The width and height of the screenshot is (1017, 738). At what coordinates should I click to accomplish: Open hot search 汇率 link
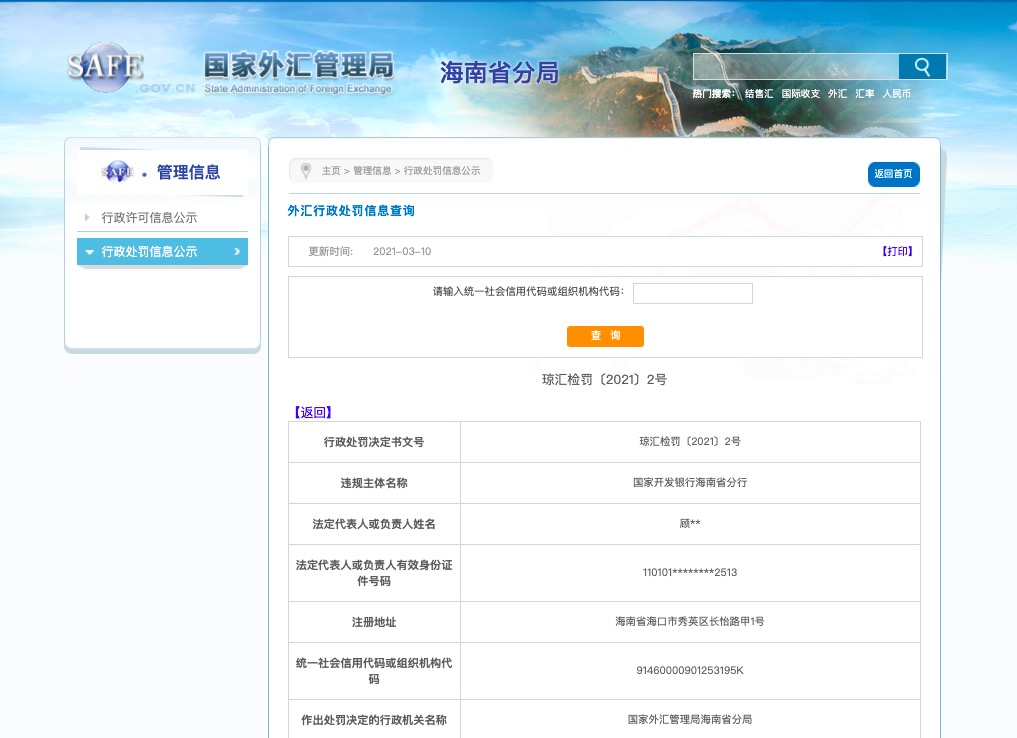(864, 93)
